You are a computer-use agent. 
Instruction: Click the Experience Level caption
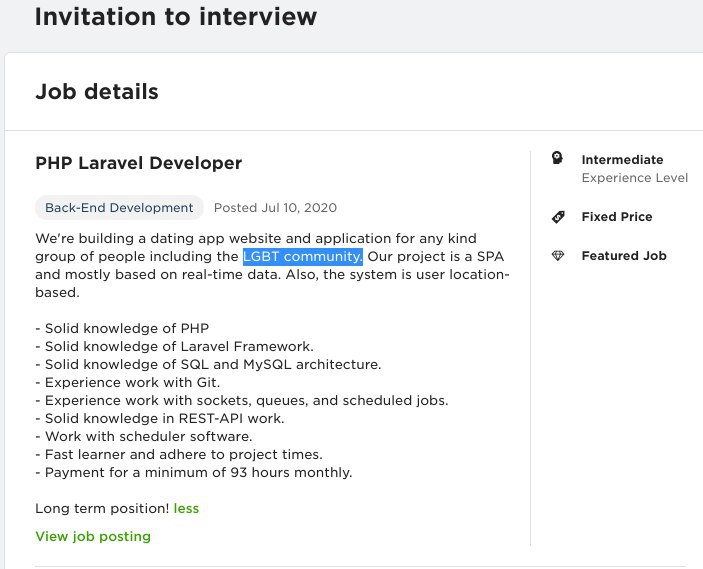point(635,178)
